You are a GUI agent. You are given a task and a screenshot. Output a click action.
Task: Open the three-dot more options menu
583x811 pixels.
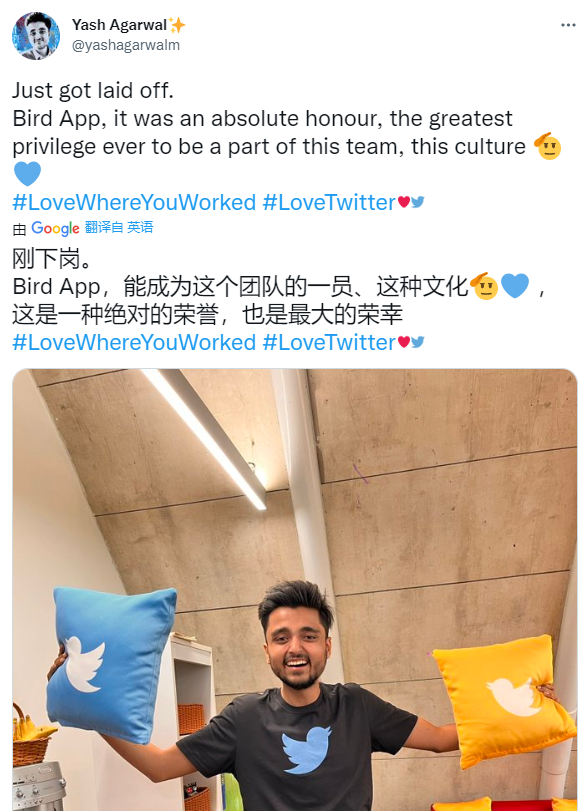[567, 25]
